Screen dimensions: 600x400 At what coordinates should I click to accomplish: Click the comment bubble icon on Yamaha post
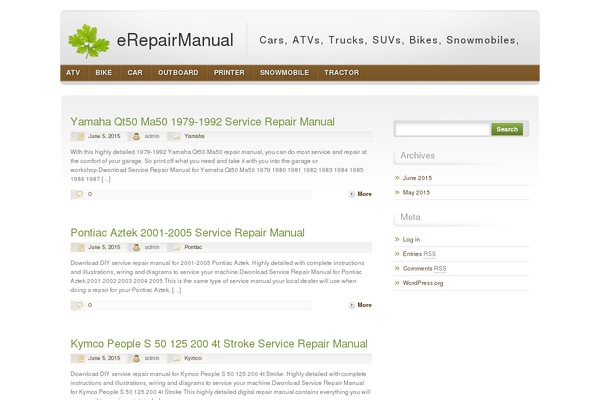click(x=79, y=194)
